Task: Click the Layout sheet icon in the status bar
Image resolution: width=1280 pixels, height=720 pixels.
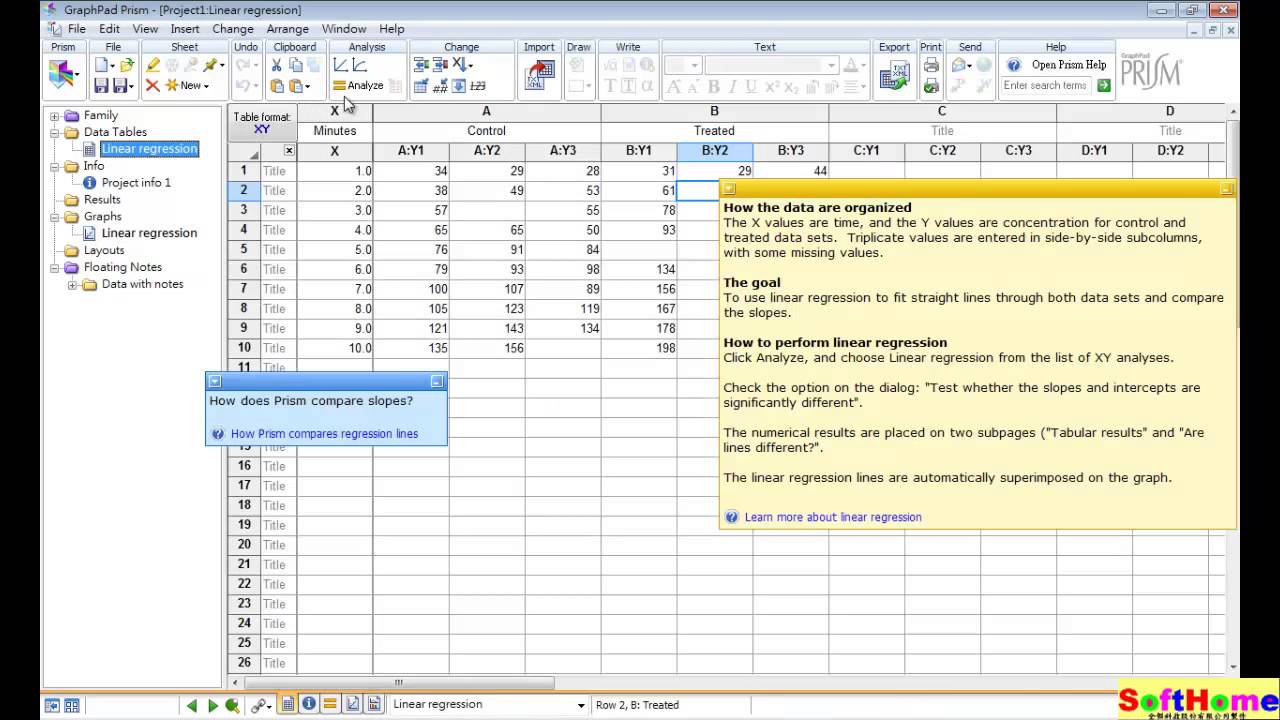Action: pyautogui.click(x=374, y=704)
